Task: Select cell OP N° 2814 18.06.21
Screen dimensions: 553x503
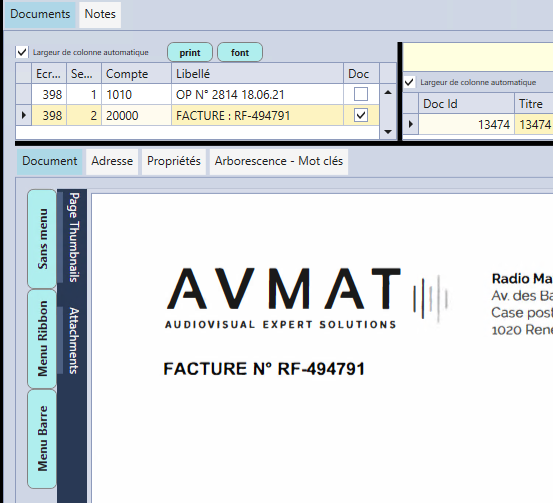Action: [x=257, y=95]
